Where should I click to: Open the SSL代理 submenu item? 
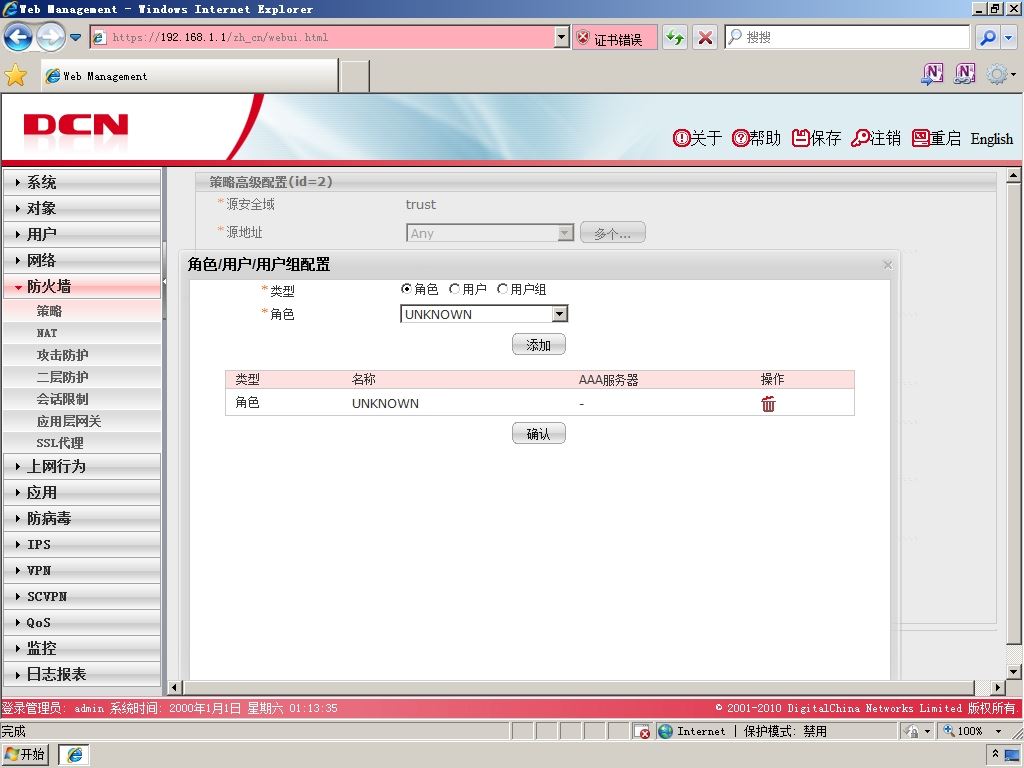pyautogui.click(x=82, y=443)
